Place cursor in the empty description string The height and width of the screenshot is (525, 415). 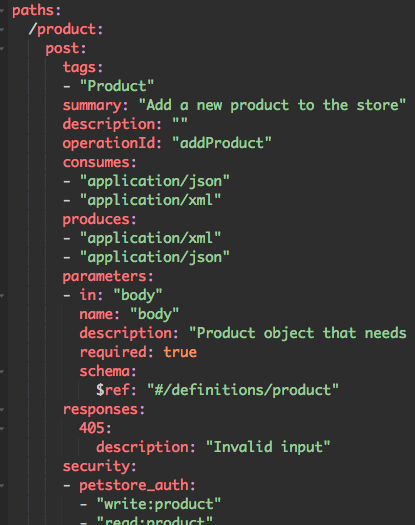[x=180, y=123]
